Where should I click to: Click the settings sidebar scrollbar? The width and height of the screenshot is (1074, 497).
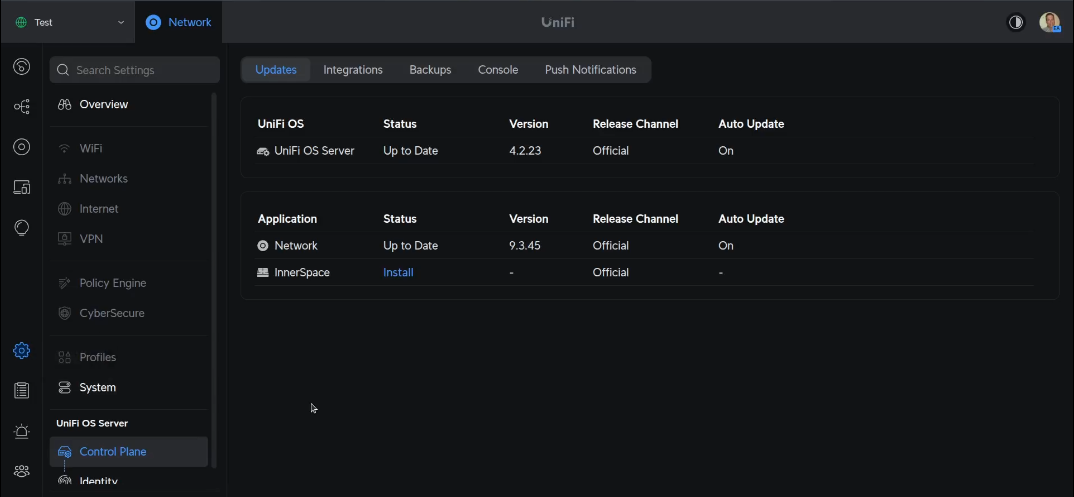coord(214,281)
